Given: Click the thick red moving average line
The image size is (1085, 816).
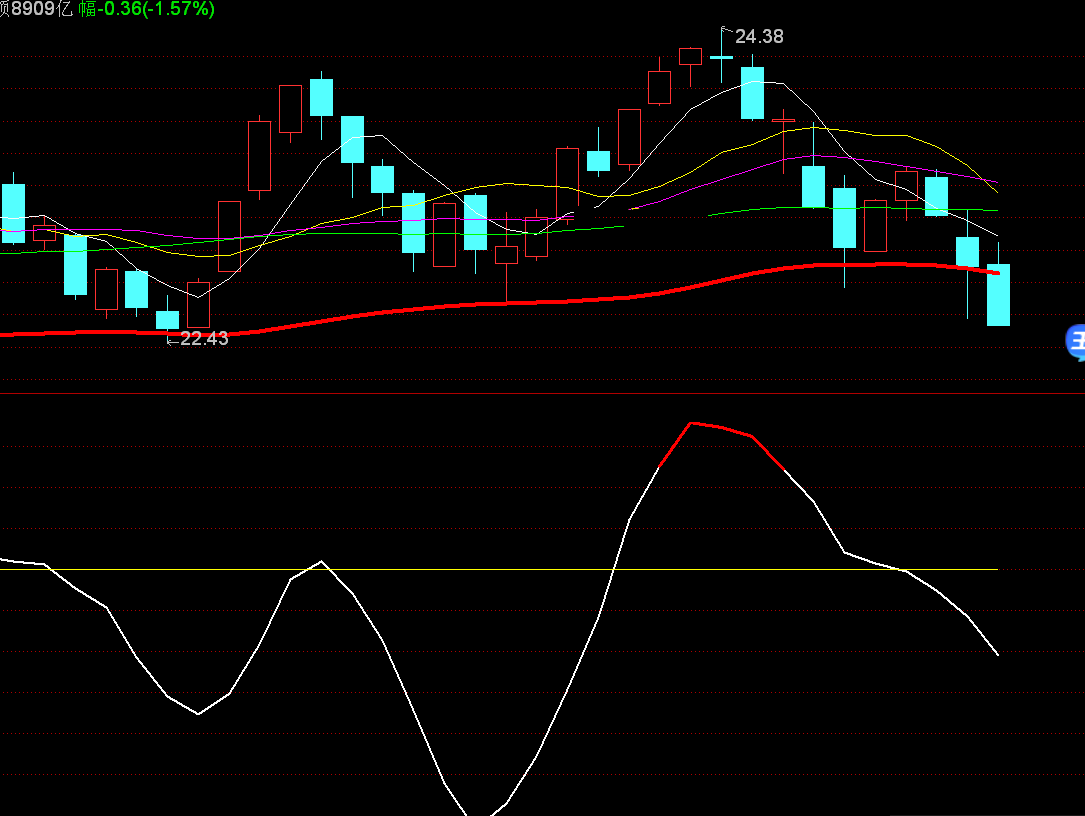Looking at the screenshot, I should 498,303.
